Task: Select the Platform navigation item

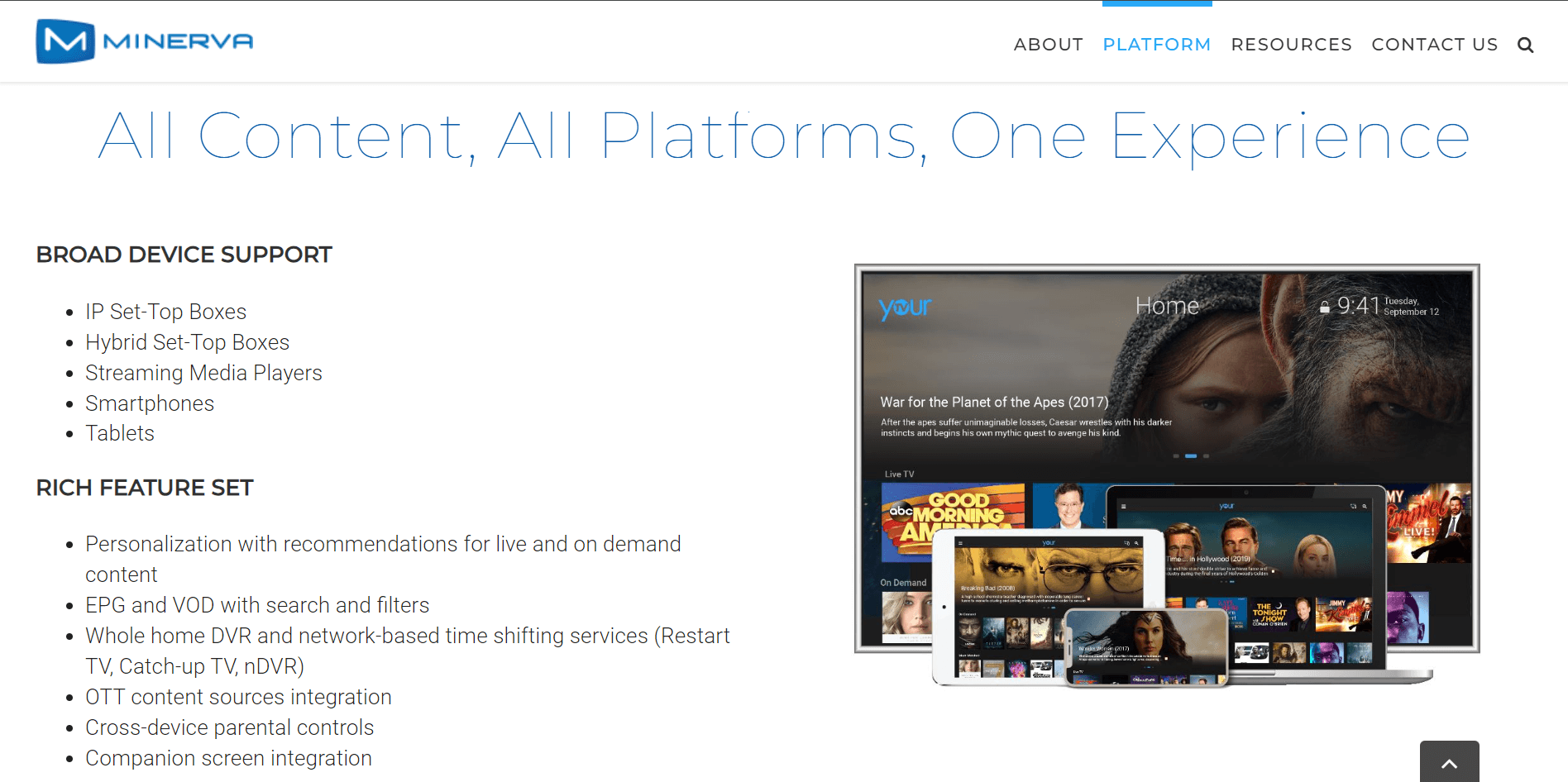Action: tap(1156, 45)
